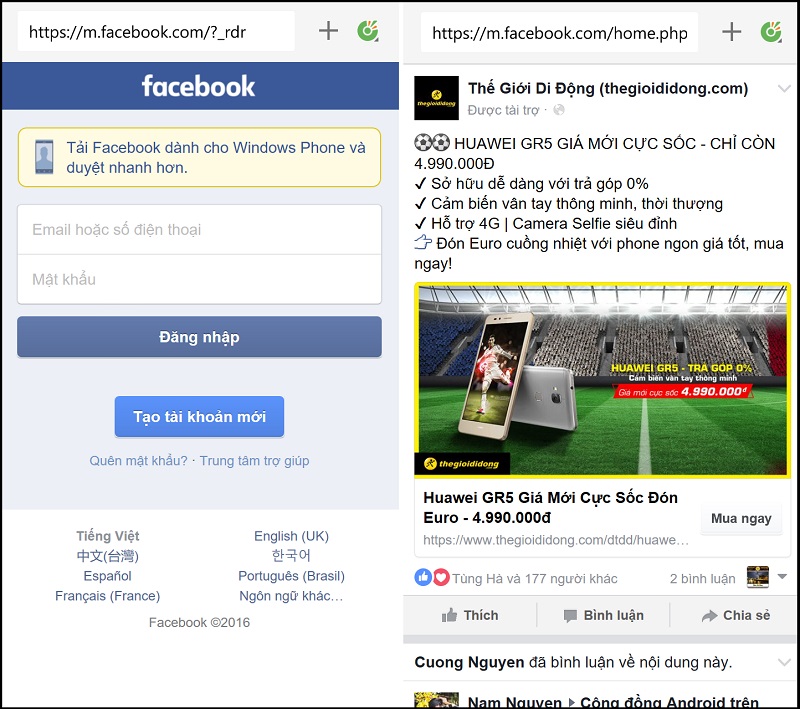Image resolution: width=800 pixels, height=709 pixels.
Task: Open new tab plus icon in left browser
Action: 329,31
